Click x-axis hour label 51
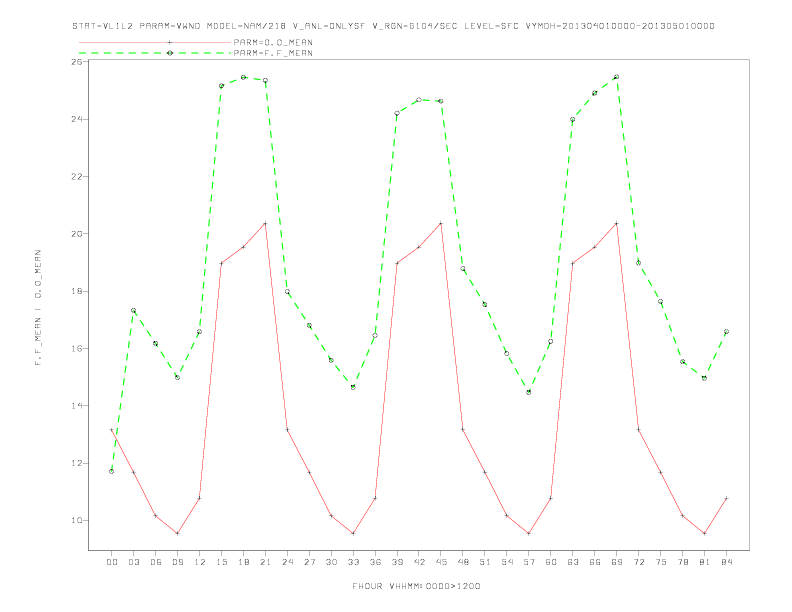 [485, 562]
